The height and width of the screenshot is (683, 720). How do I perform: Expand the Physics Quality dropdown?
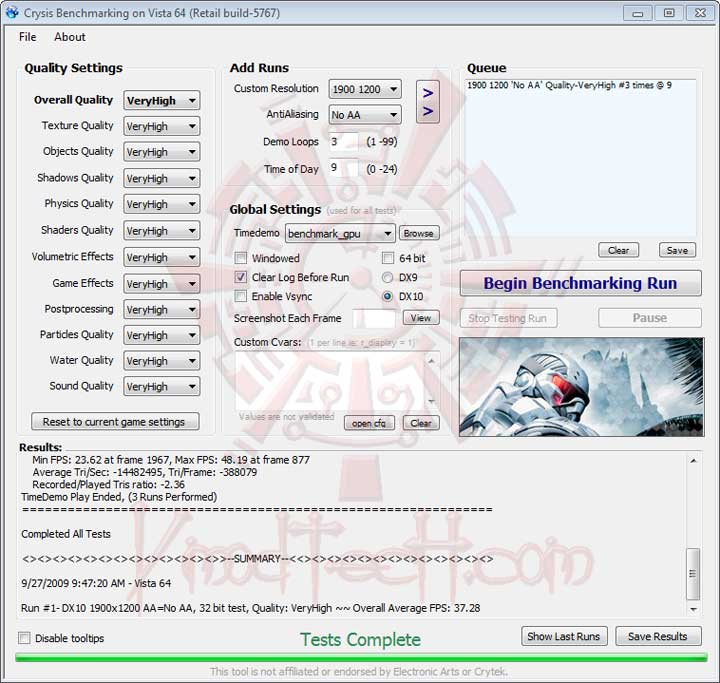pos(162,204)
